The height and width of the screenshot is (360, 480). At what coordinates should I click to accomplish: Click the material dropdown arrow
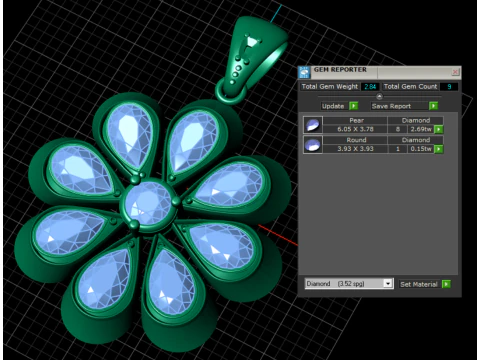(x=387, y=284)
